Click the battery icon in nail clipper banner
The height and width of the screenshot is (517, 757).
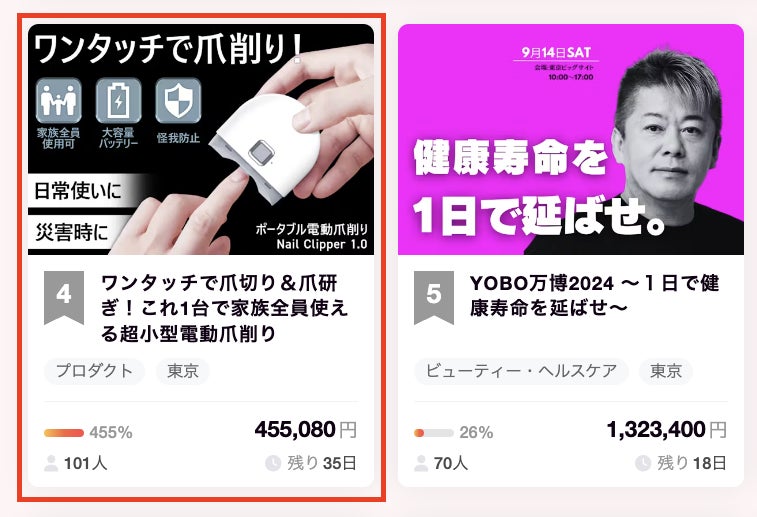[118, 100]
